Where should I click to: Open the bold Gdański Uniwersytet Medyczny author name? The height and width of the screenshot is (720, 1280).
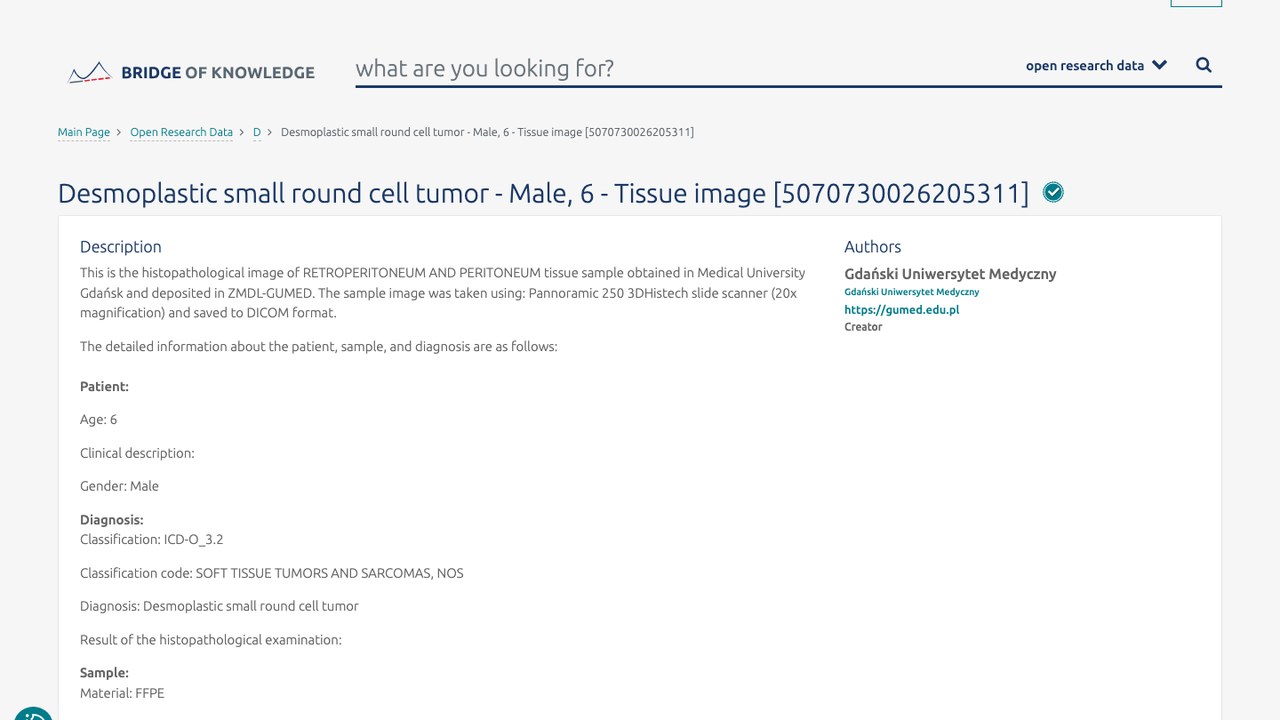tap(950, 274)
